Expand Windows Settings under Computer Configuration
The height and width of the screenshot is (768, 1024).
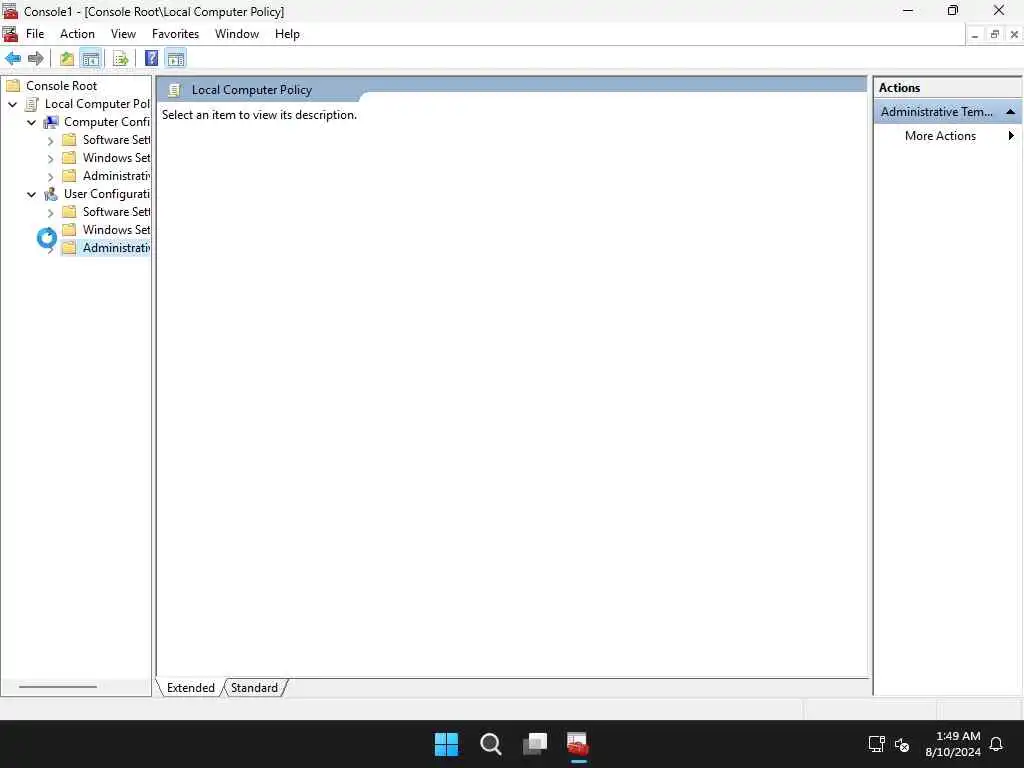50,158
